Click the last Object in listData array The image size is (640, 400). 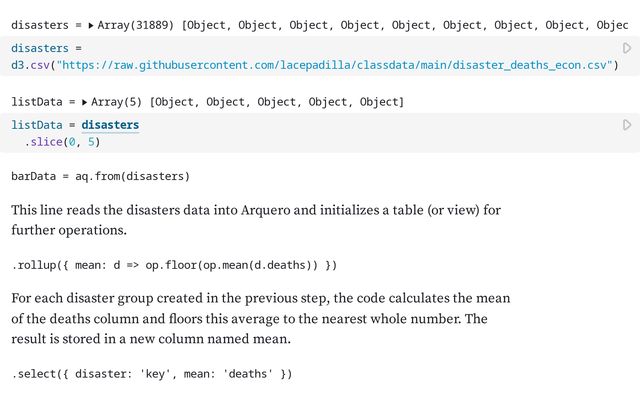pyautogui.click(x=379, y=102)
